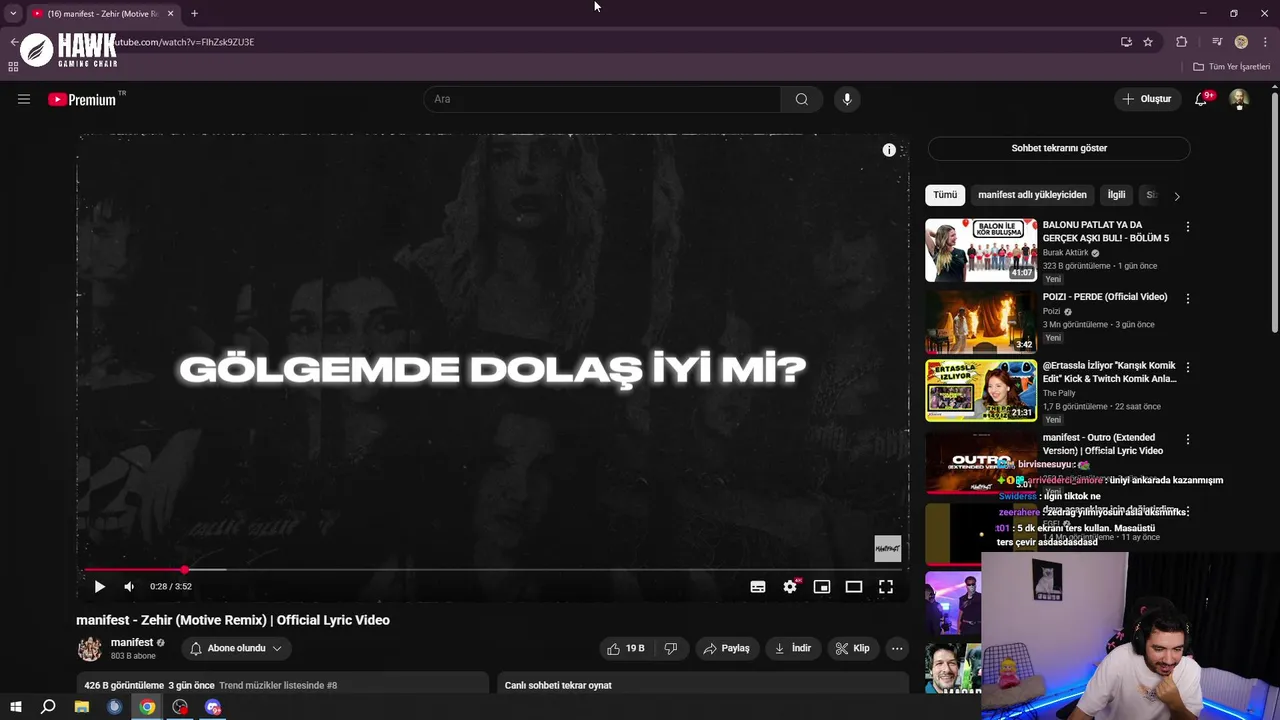Open File Explorer from taskbar
1280x720 pixels.
tap(82, 707)
